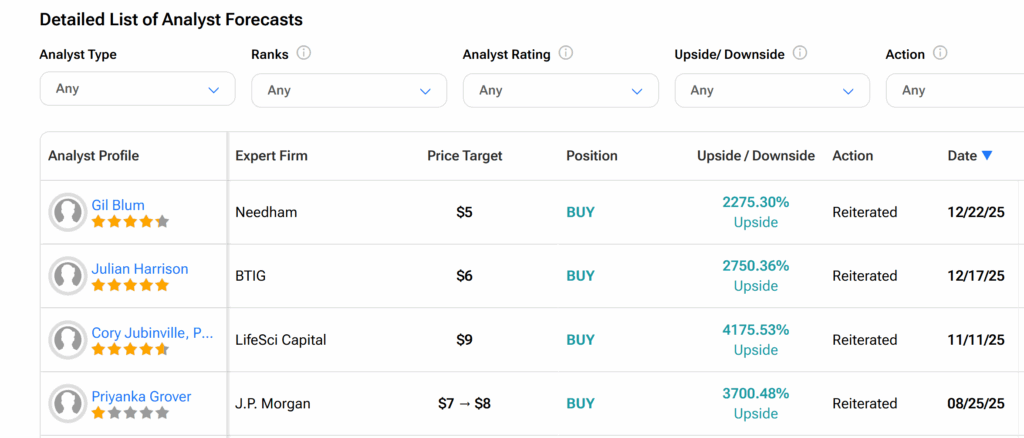Viewport: 1024px width, 438px height.
Task: Click Priyanka Grover's profile avatar
Action: [x=68, y=404]
